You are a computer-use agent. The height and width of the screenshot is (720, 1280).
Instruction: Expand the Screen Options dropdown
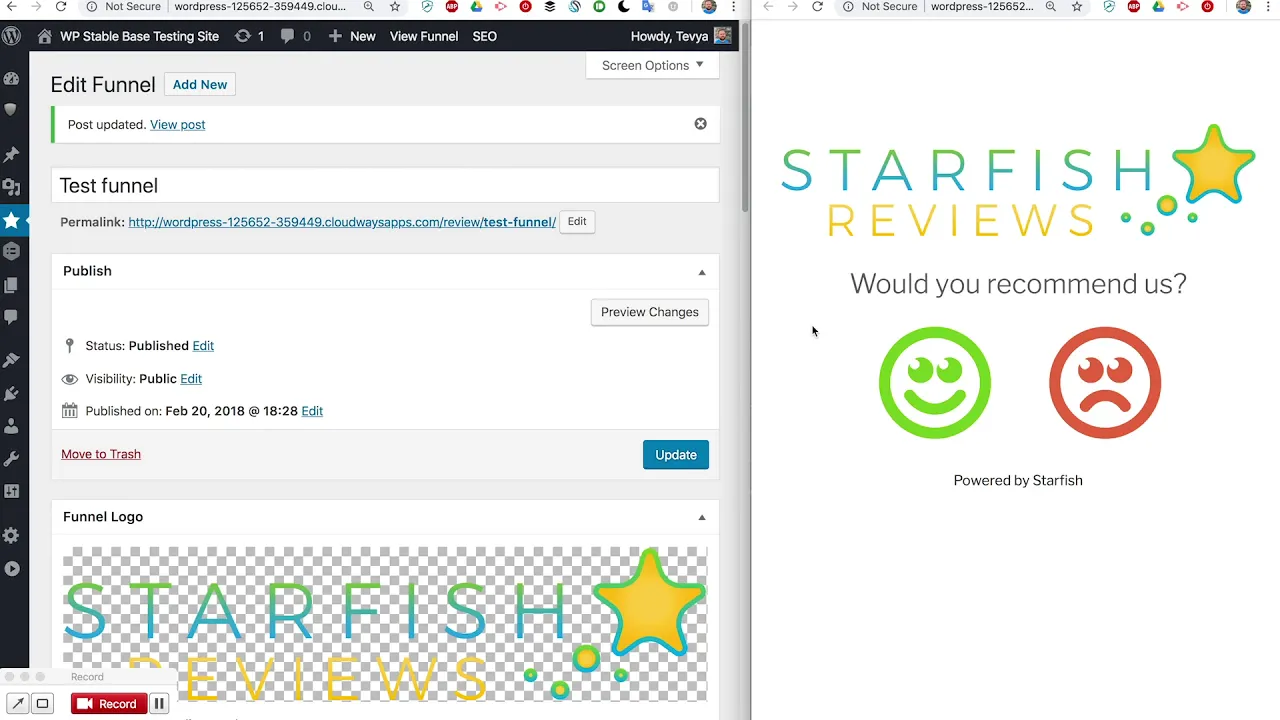(x=652, y=65)
